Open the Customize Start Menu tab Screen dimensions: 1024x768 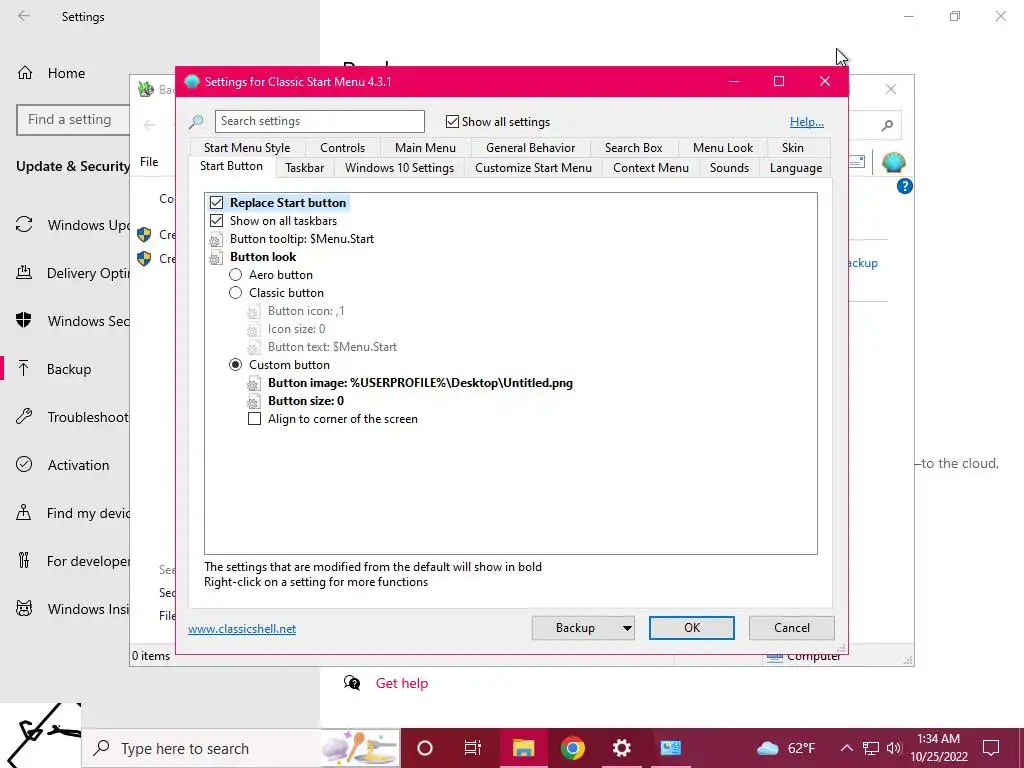tap(533, 168)
